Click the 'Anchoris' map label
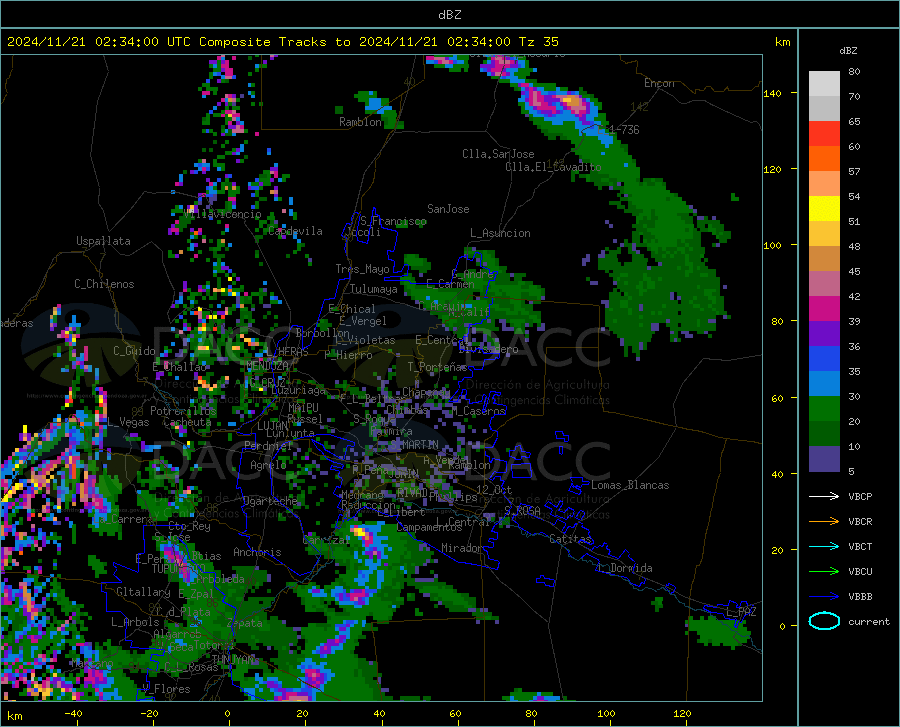This screenshot has width=900, height=727. click(257, 552)
